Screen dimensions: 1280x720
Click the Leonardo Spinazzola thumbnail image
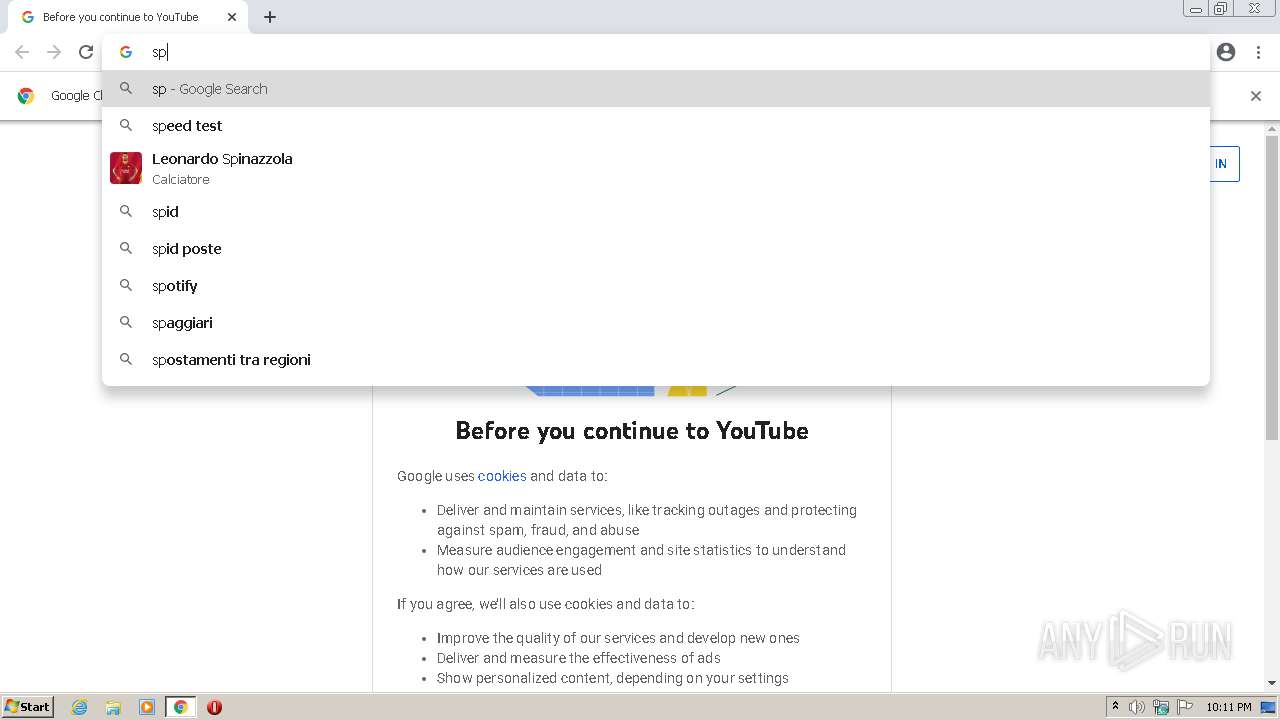click(126, 168)
